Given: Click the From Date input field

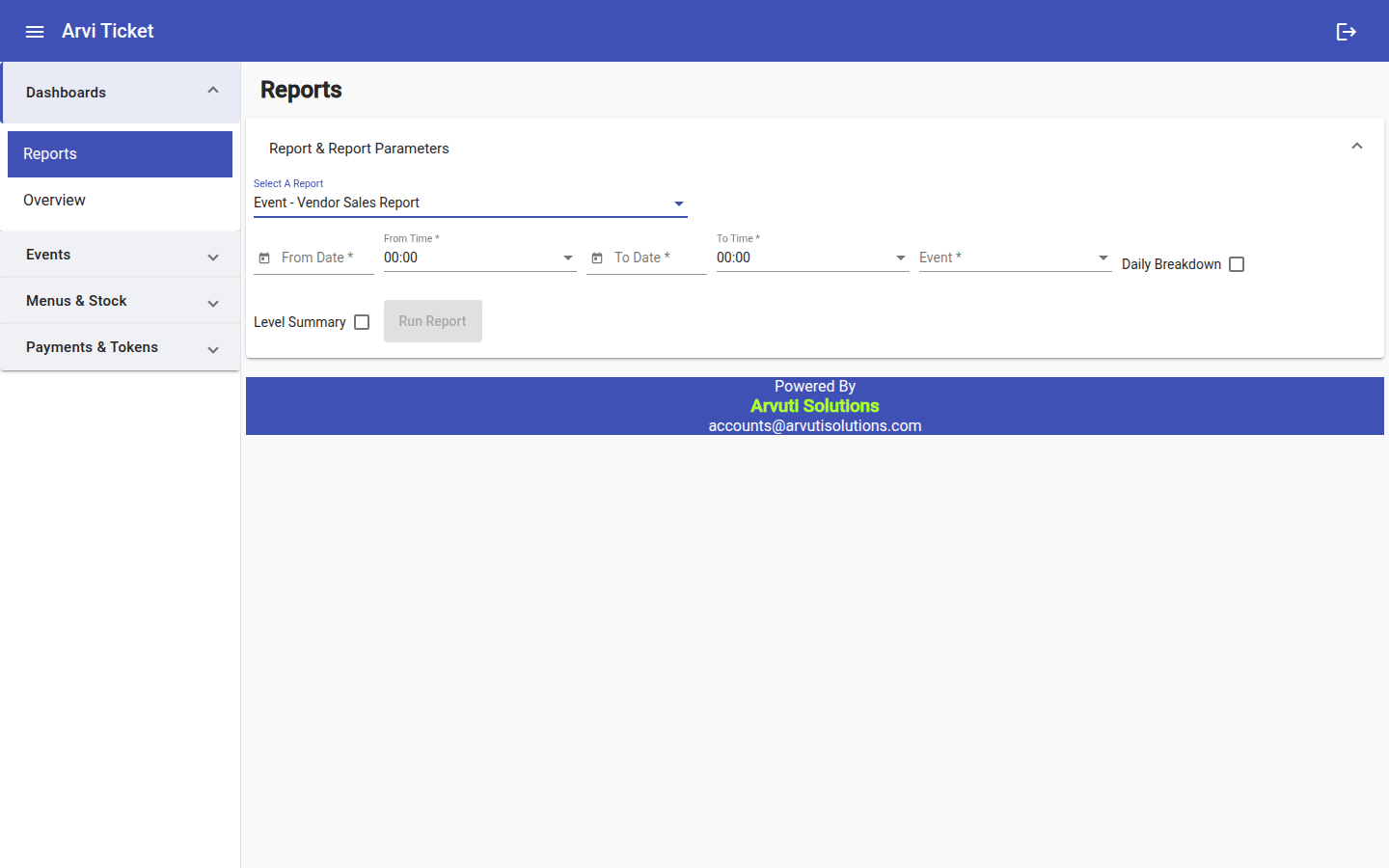Looking at the screenshot, I should (x=325, y=258).
